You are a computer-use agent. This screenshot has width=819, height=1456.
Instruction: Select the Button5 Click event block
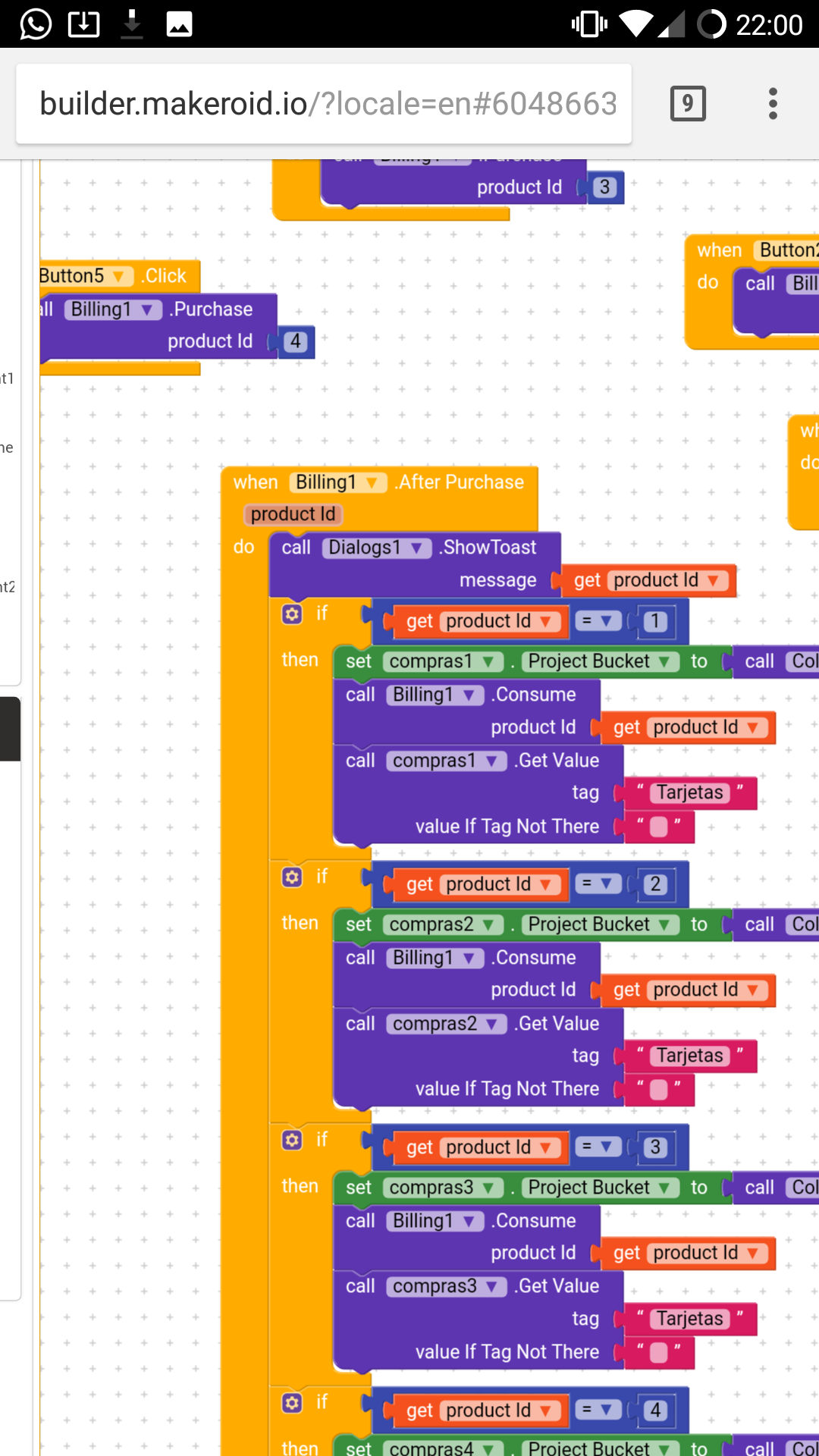(165, 276)
